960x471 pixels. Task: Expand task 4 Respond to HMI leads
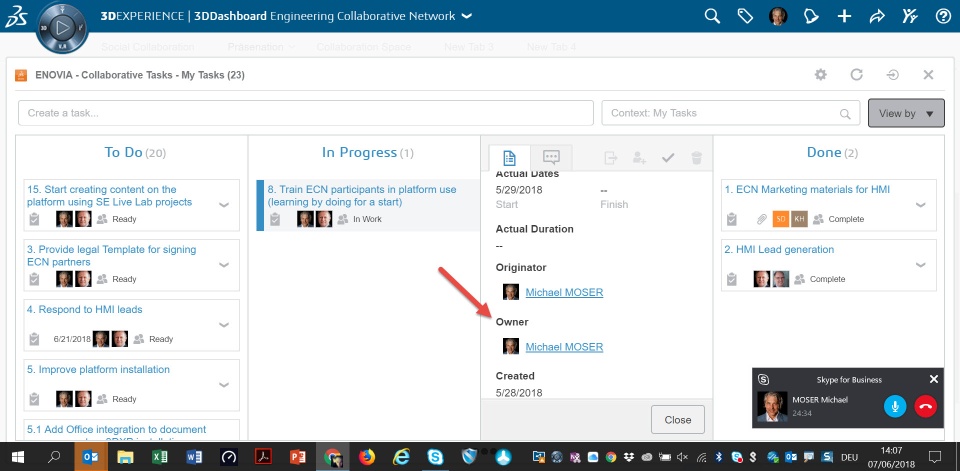pos(224,325)
